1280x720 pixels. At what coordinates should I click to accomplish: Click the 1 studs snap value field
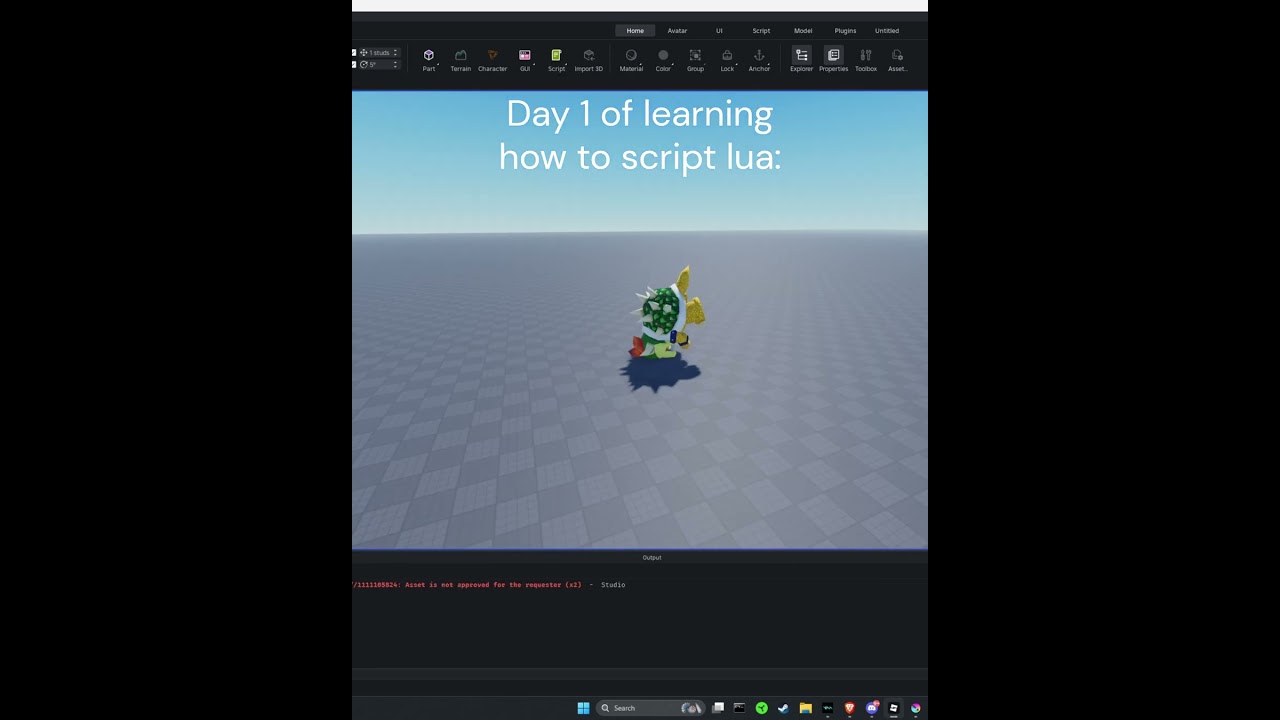tap(380, 53)
